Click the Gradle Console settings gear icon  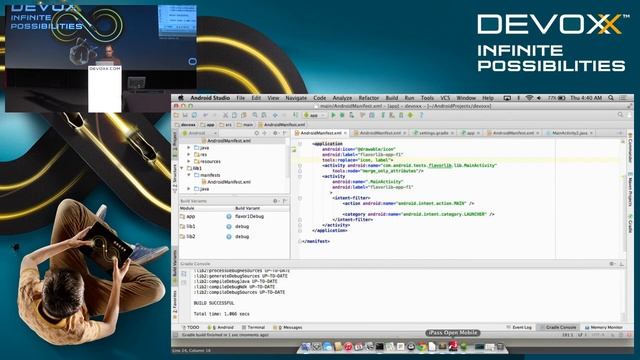click(612, 264)
